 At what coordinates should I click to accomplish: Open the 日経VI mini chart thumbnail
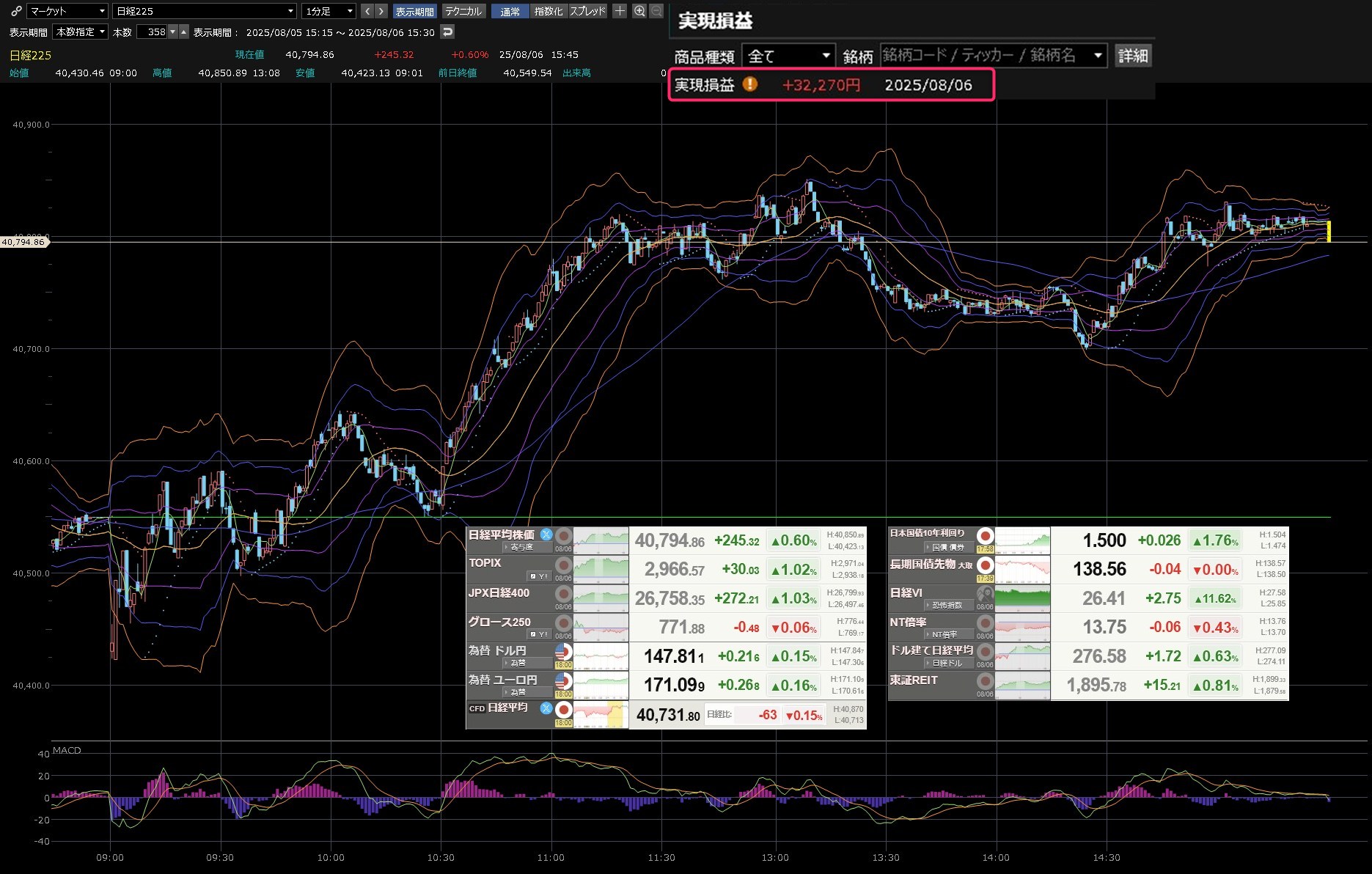click(x=1022, y=598)
